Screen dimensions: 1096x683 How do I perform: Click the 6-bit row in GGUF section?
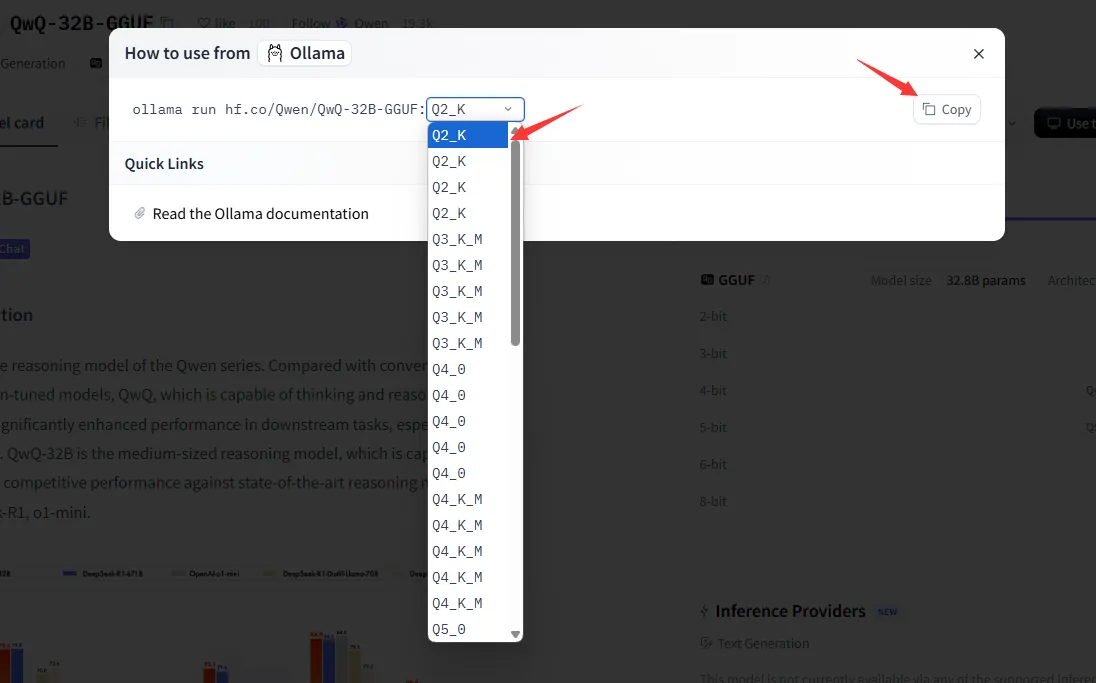(713, 464)
